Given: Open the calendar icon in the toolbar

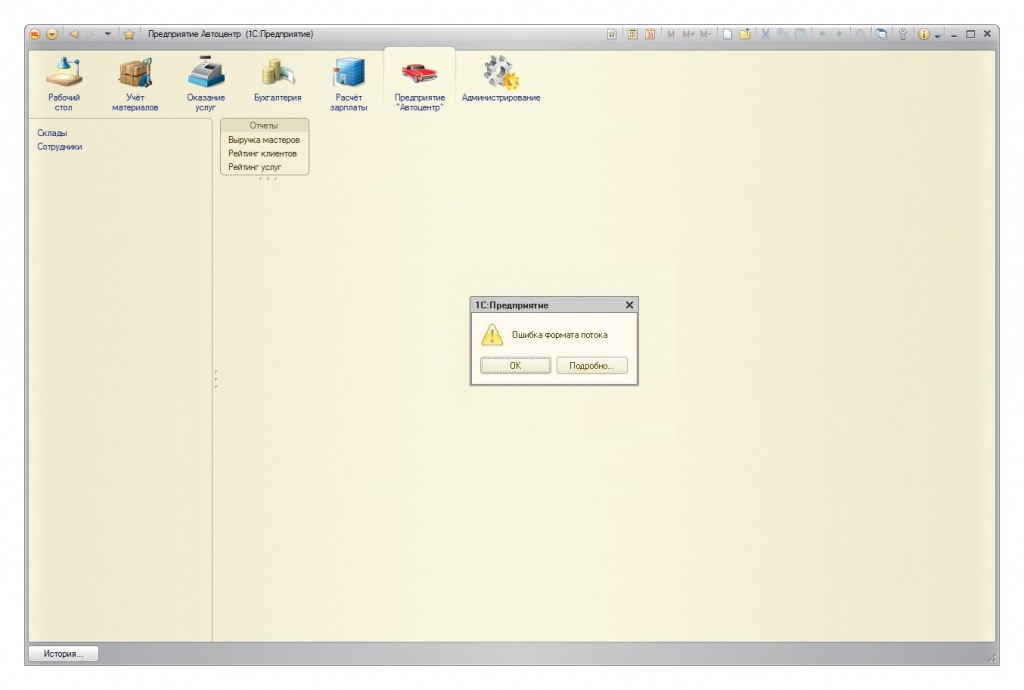Looking at the screenshot, I should (x=650, y=34).
